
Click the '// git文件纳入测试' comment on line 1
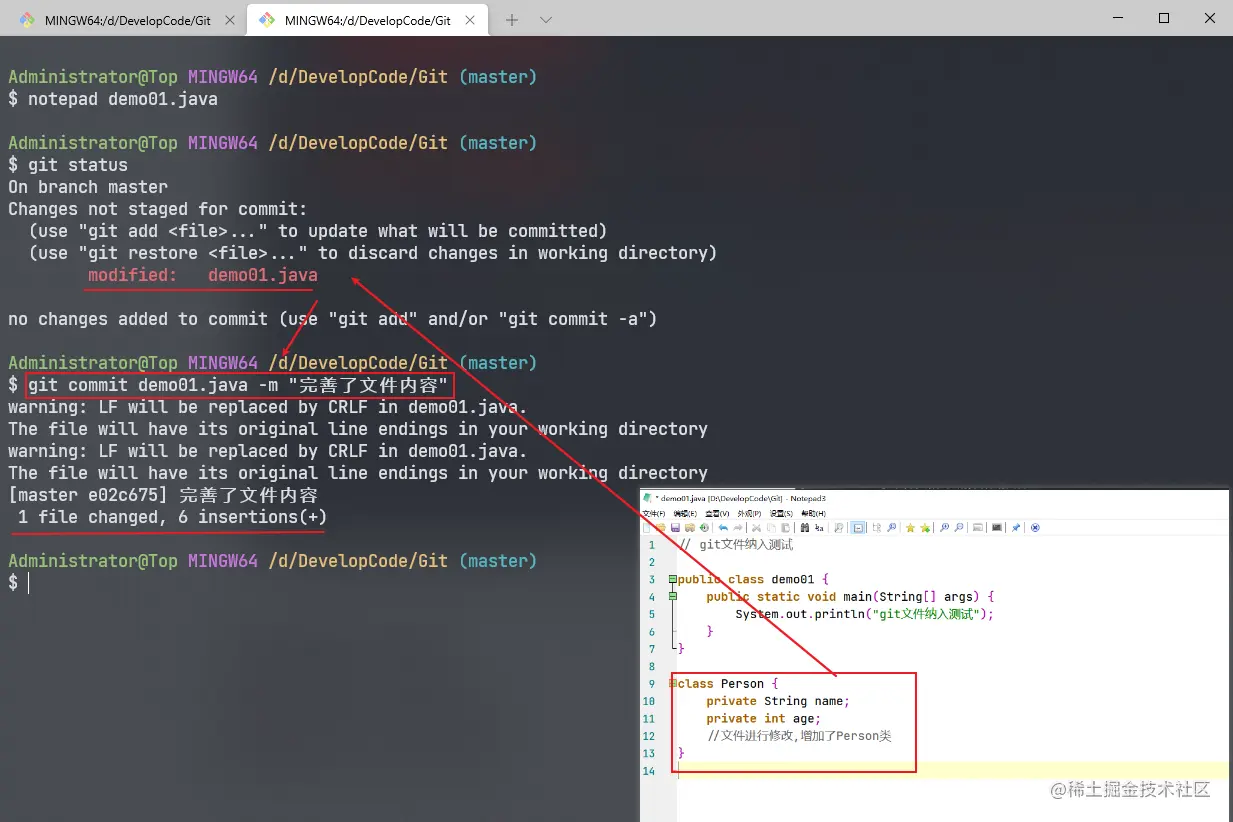point(736,545)
